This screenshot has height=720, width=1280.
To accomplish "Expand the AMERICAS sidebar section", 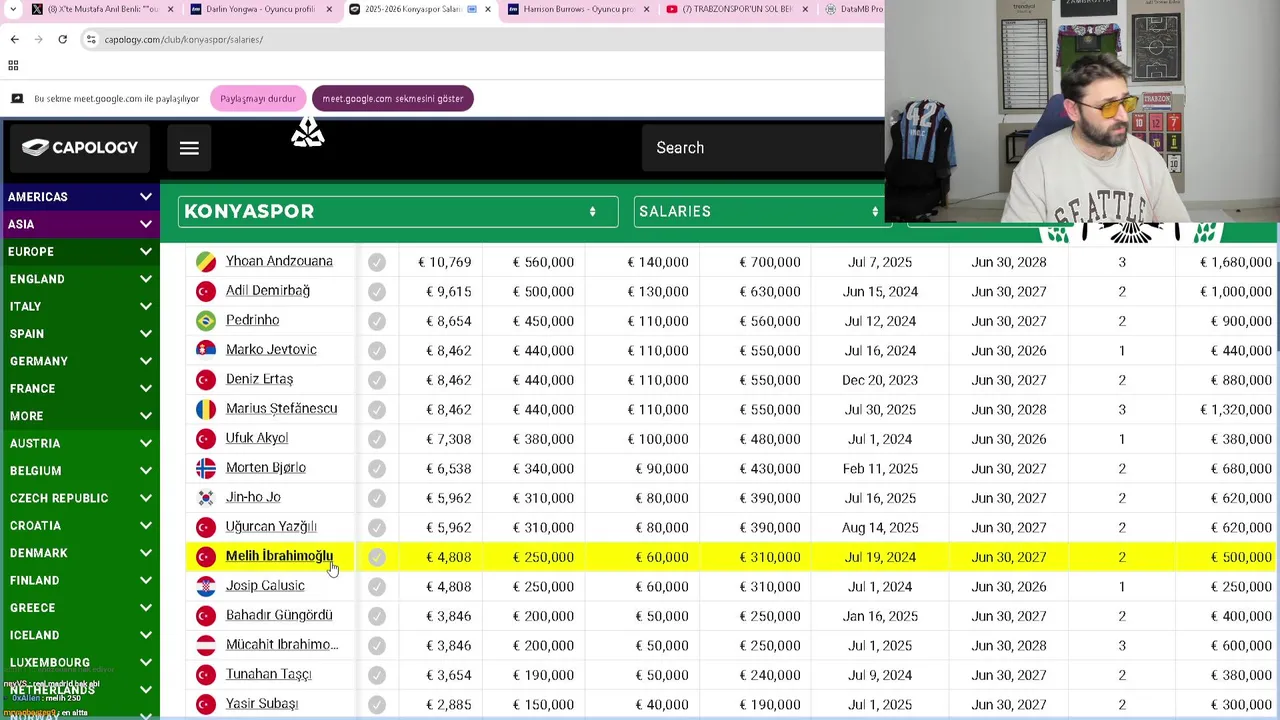I will [x=80, y=197].
